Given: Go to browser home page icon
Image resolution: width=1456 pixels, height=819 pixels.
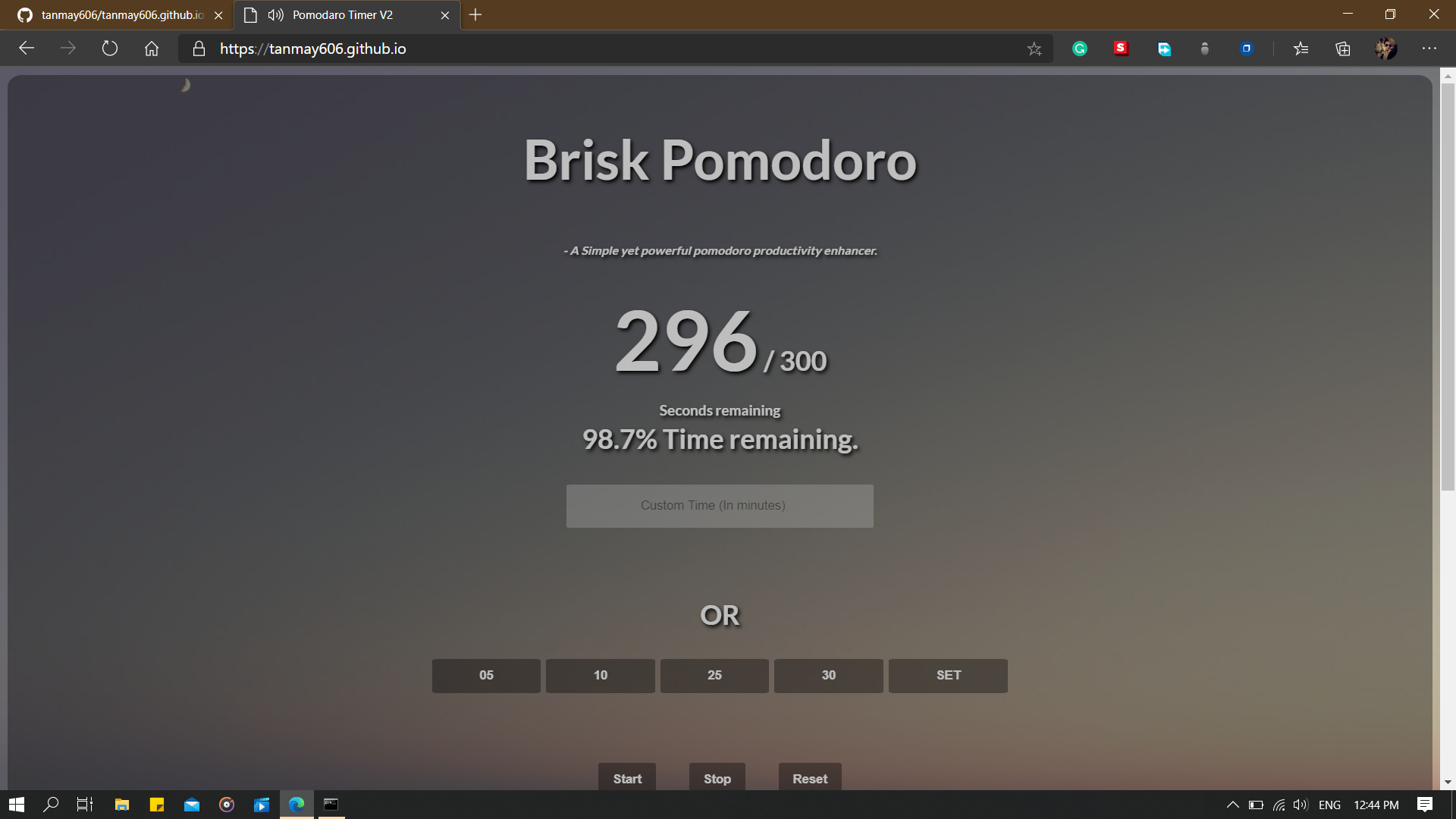Looking at the screenshot, I should 152,49.
